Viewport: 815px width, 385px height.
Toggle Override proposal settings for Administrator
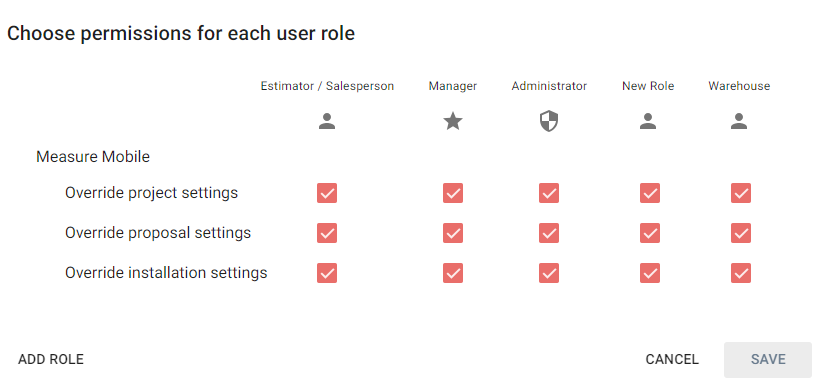pos(549,233)
